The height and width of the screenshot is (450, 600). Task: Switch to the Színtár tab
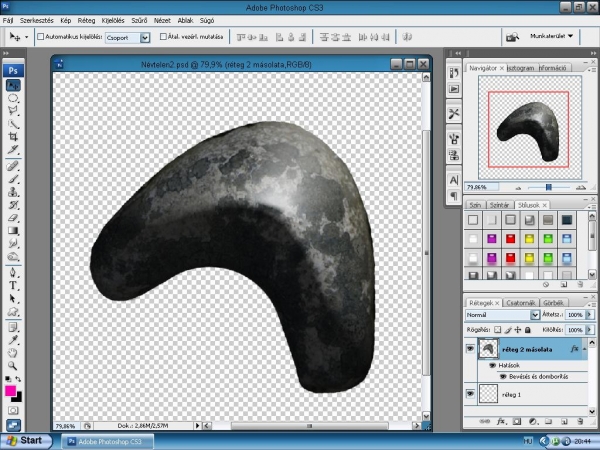point(499,205)
